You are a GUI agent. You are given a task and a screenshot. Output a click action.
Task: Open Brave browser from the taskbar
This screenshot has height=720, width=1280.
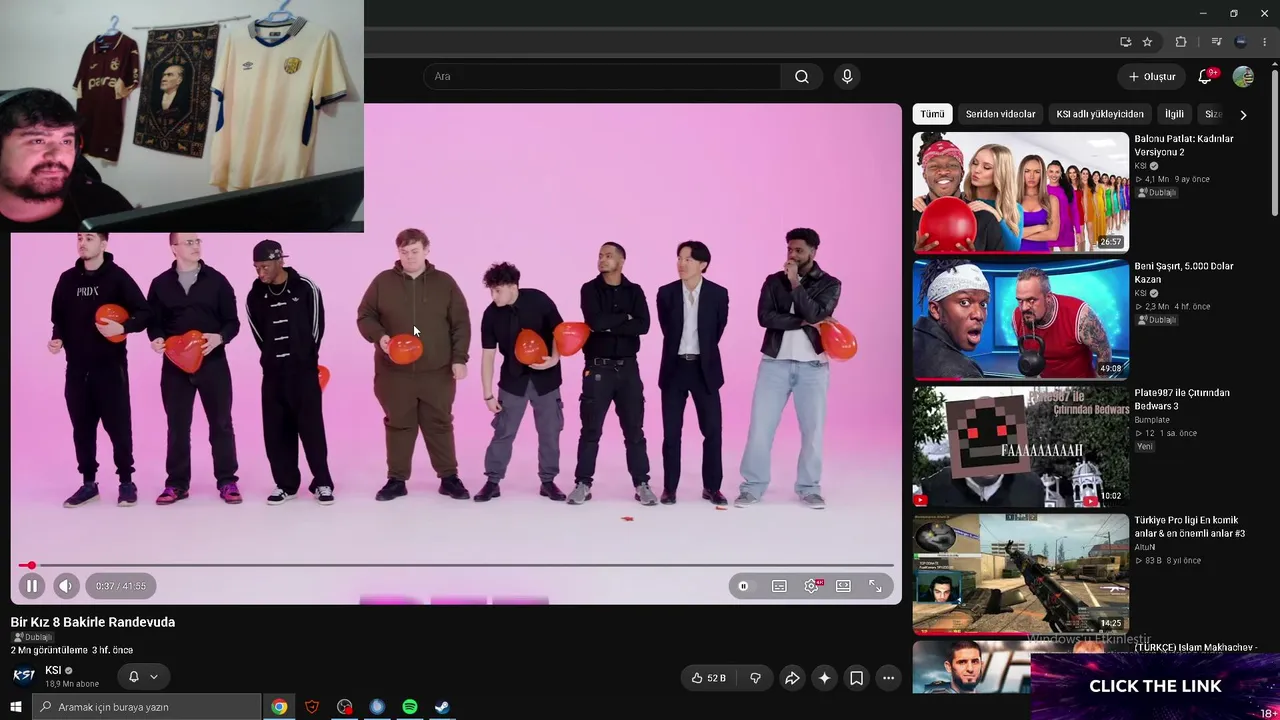(x=312, y=707)
